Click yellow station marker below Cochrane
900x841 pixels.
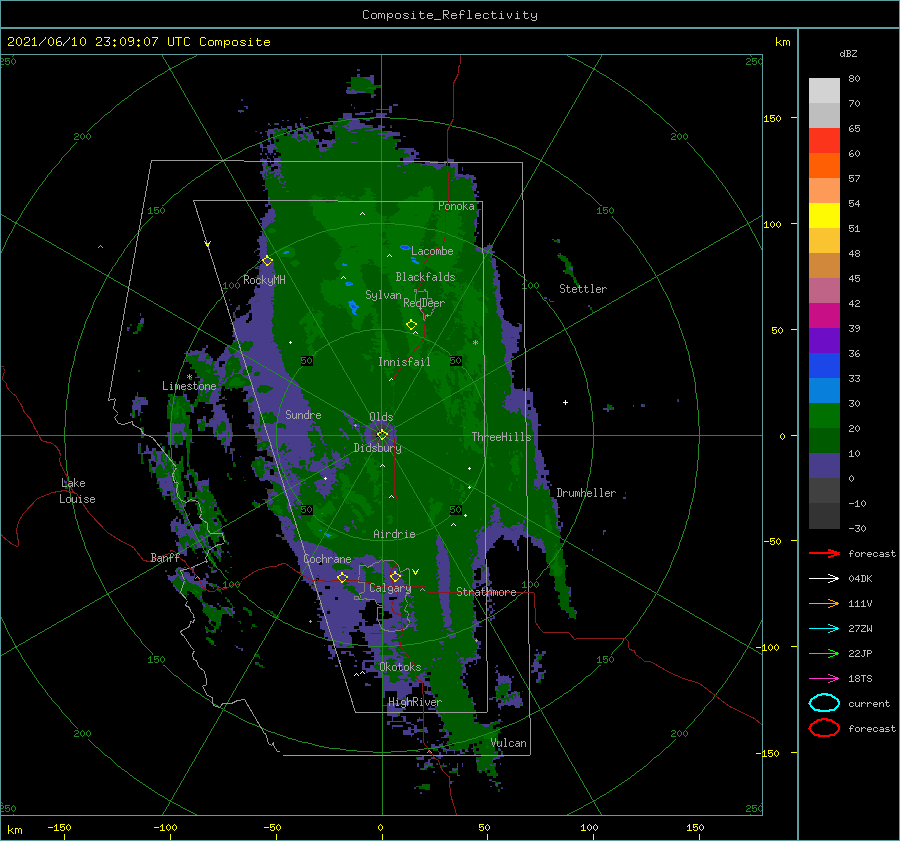(x=342, y=577)
